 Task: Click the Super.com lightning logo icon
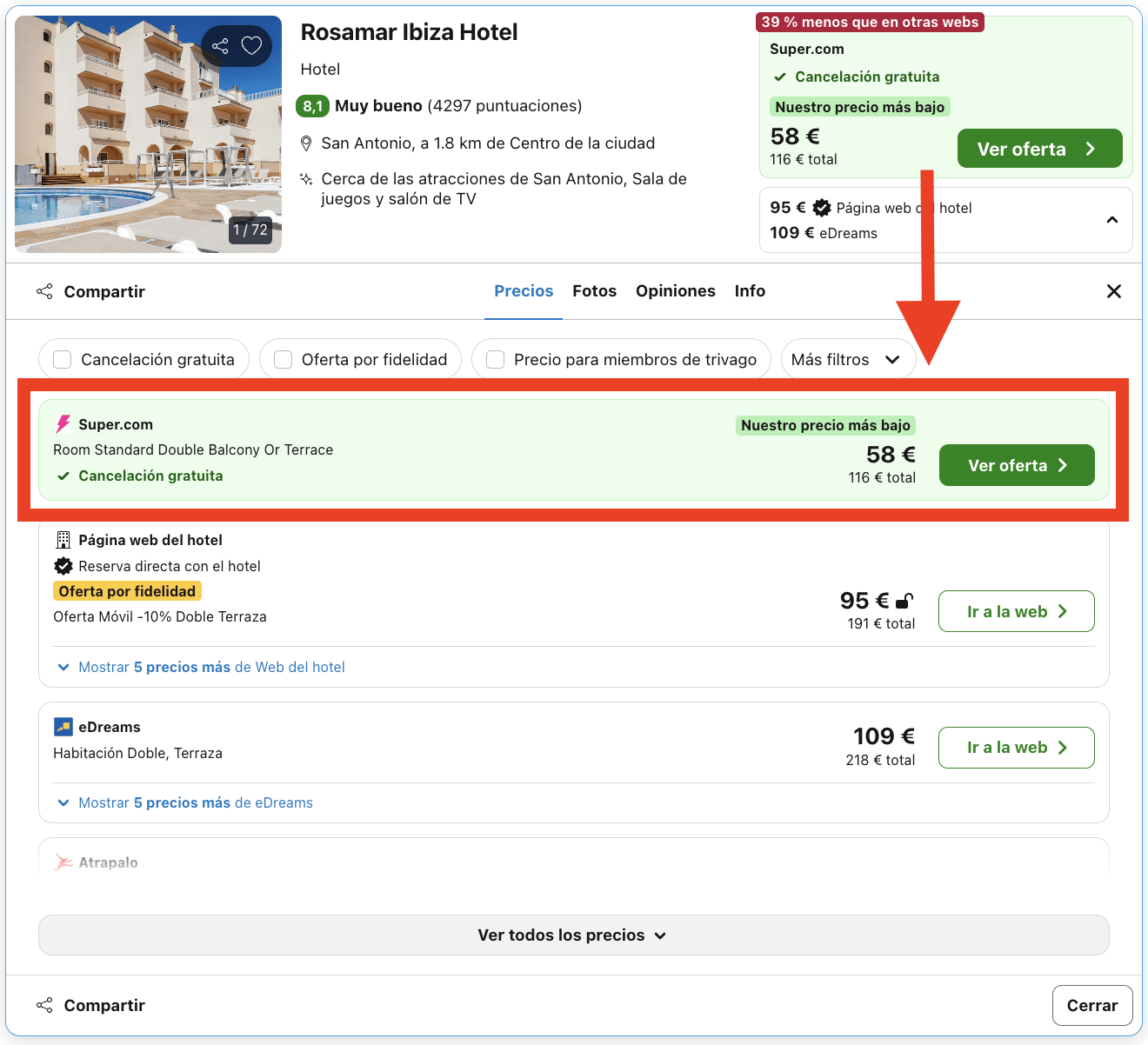click(63, 424)
